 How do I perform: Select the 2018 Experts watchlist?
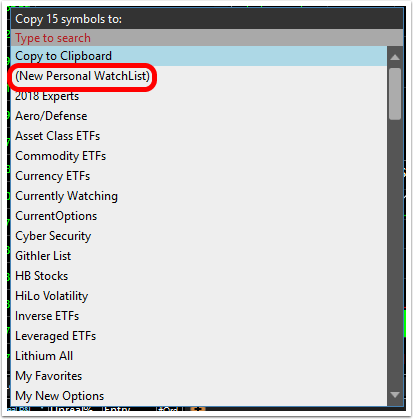199,96
